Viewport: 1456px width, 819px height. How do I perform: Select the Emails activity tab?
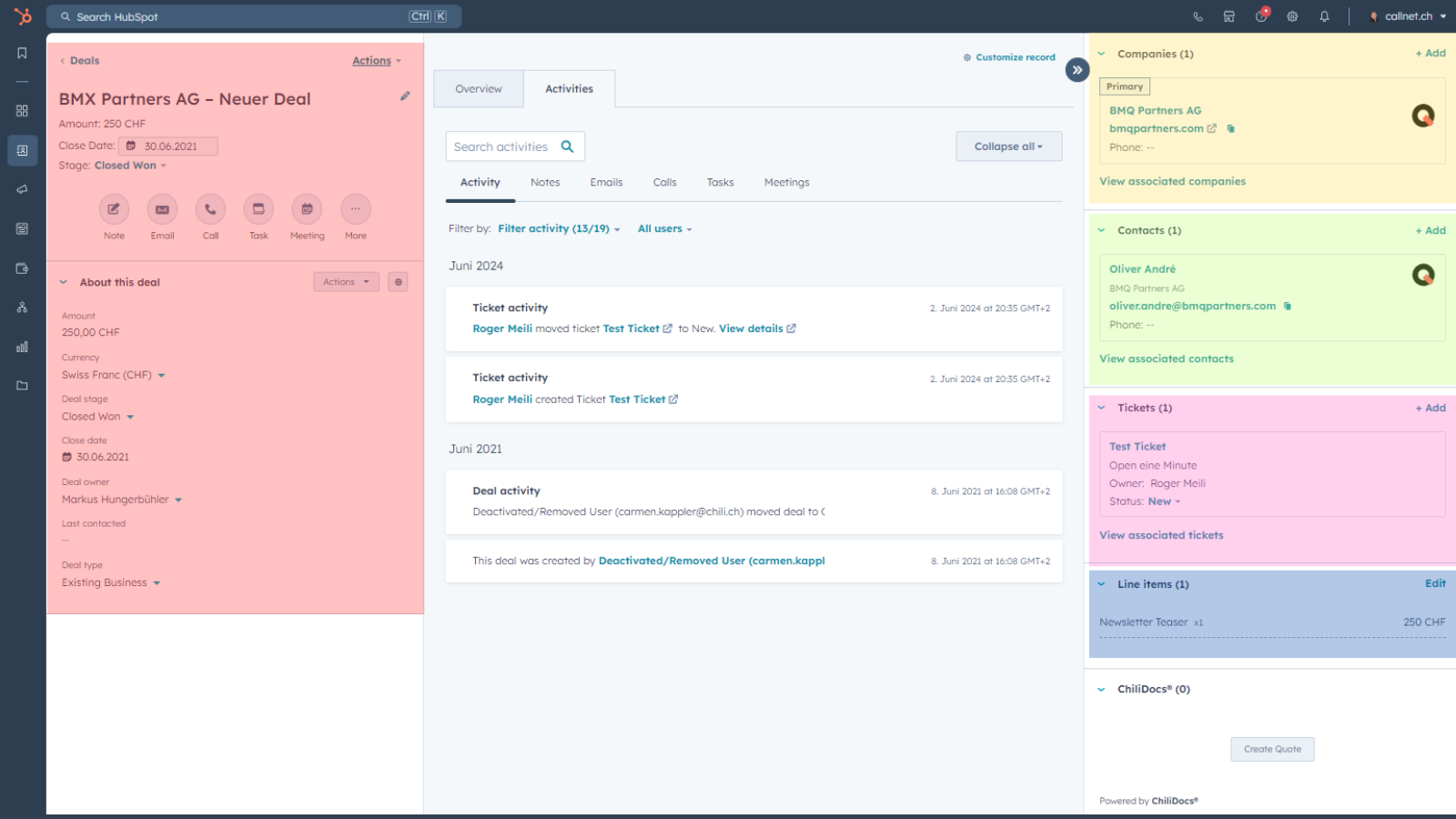(606, 183)
